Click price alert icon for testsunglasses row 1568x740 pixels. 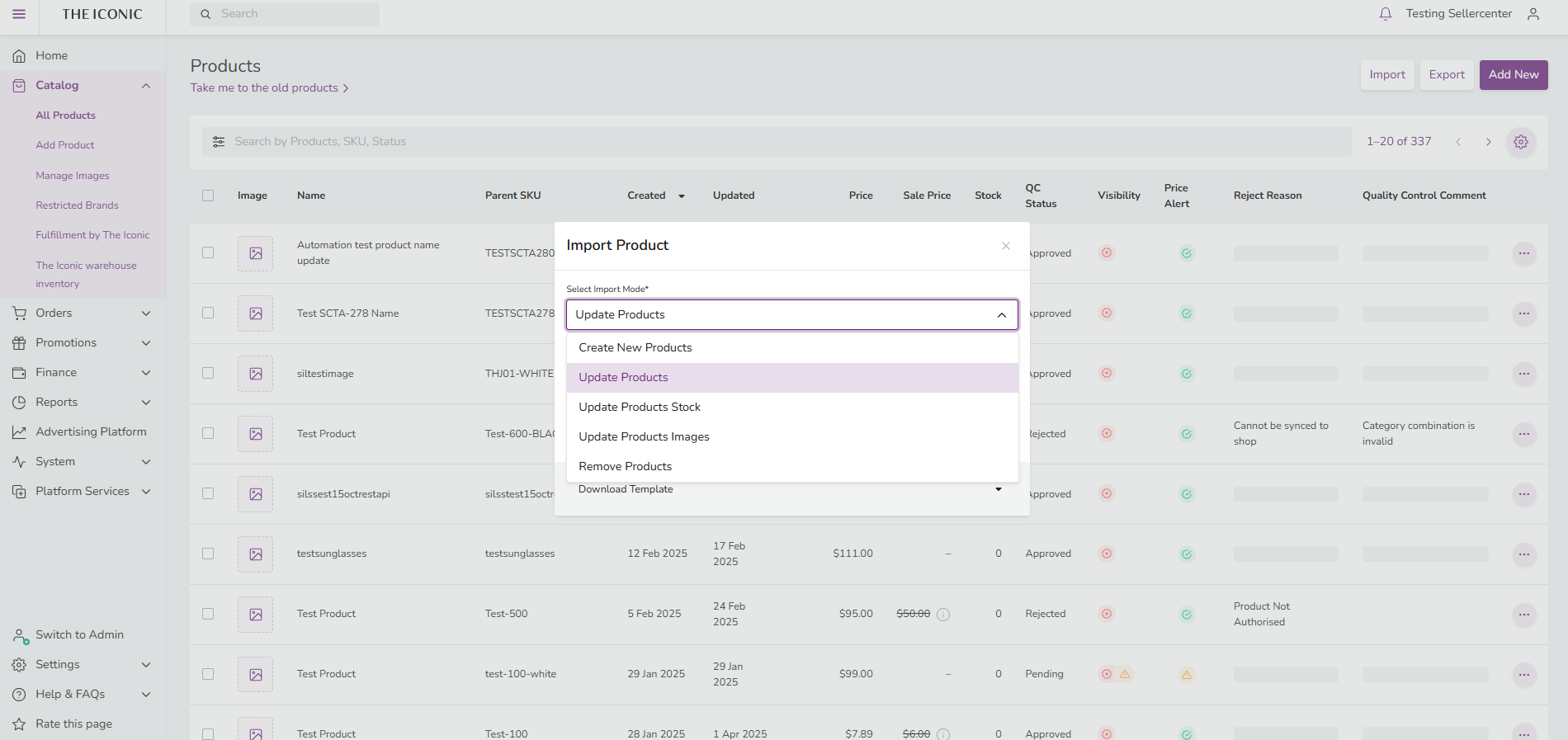(x=1187, y=554)
